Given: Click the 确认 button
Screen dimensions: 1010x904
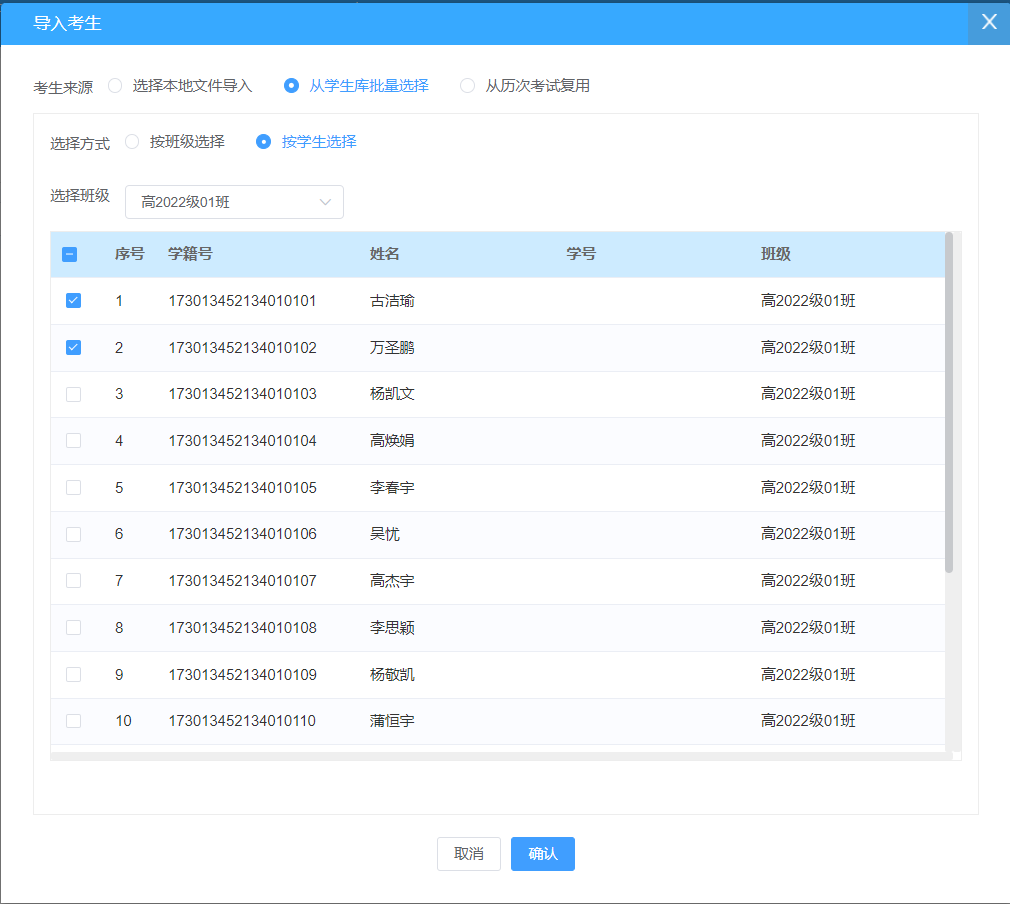Looking at the screenshot, I should pyautogui.click(x=543, y=854).
